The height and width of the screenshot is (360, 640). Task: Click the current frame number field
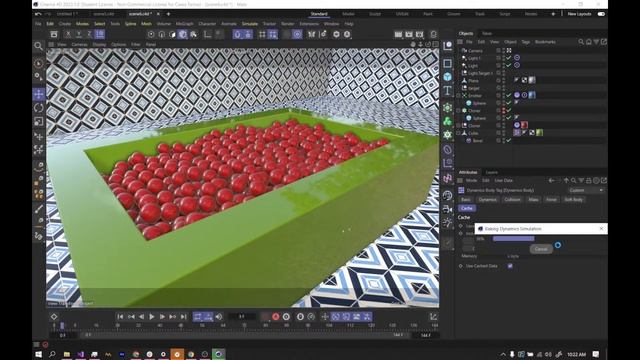pos(242,316)
